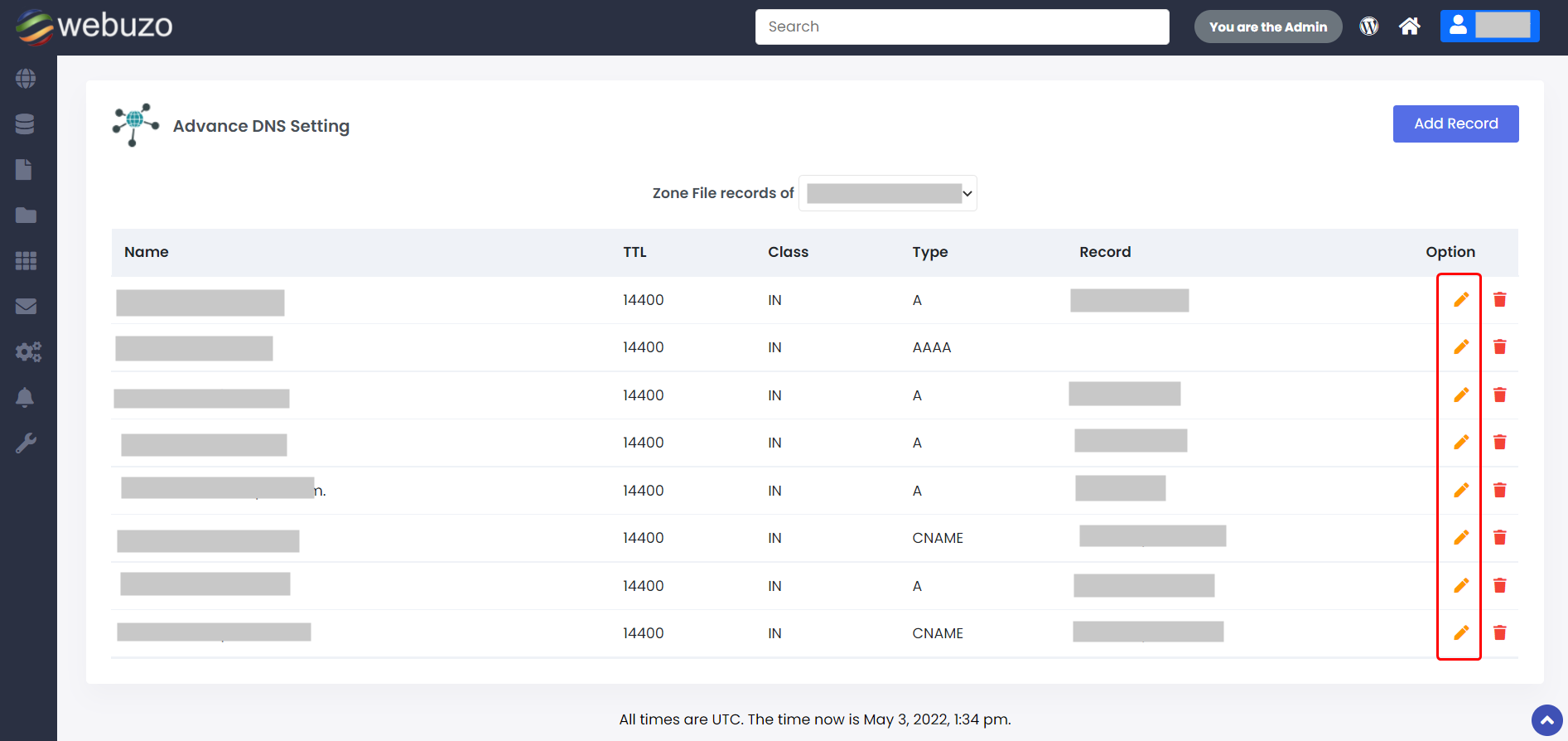Open the wrench tools sidebar icon
The width and height of the screenshot is (1568, 741).
tap(26, 443)
